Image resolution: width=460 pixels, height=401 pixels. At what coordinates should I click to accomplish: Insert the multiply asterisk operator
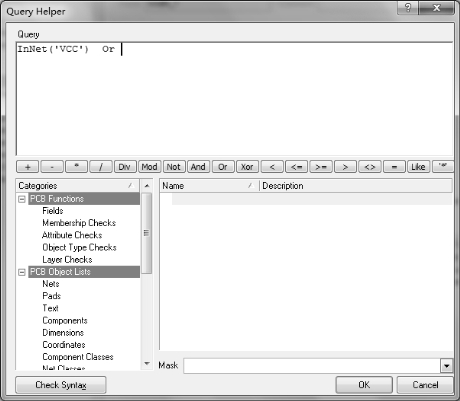[77, 167]
